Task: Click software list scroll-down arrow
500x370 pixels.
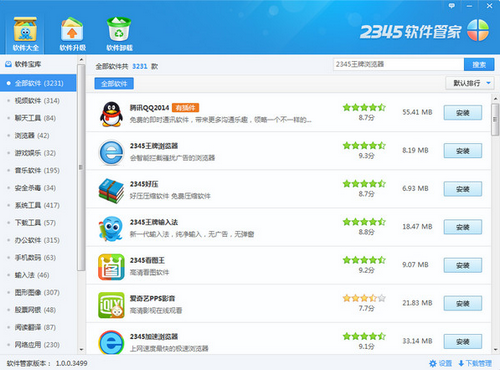Action: pos(495,350)
